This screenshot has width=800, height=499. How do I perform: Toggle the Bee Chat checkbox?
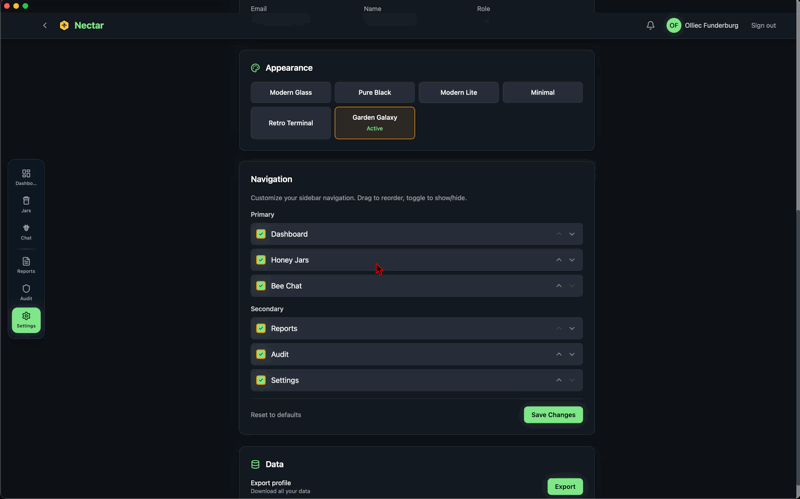click(261, 286)
